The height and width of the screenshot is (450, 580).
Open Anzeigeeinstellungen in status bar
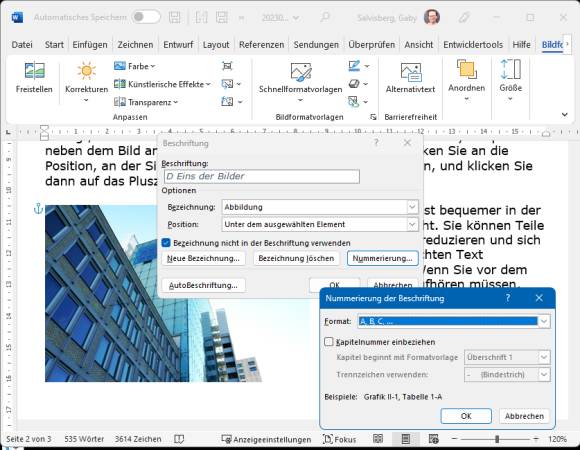[266, 439]
